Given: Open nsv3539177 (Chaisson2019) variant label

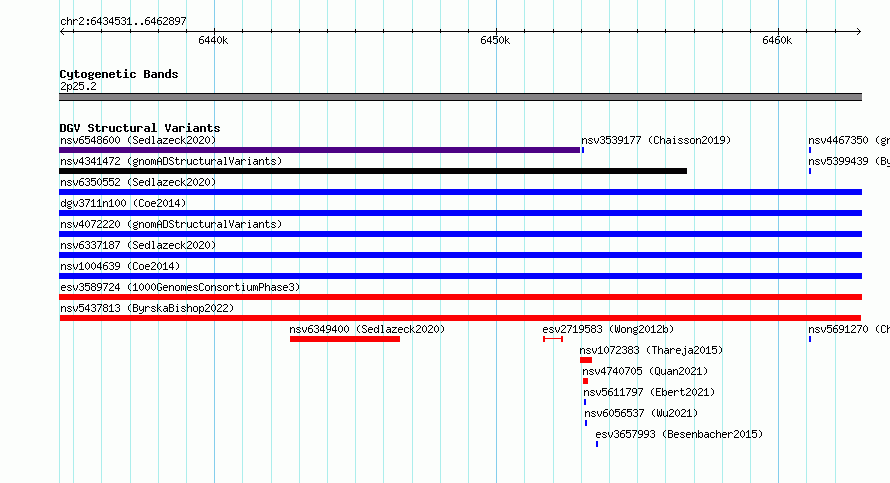Looking at the screenshot, I should click(x=656, y=140).
